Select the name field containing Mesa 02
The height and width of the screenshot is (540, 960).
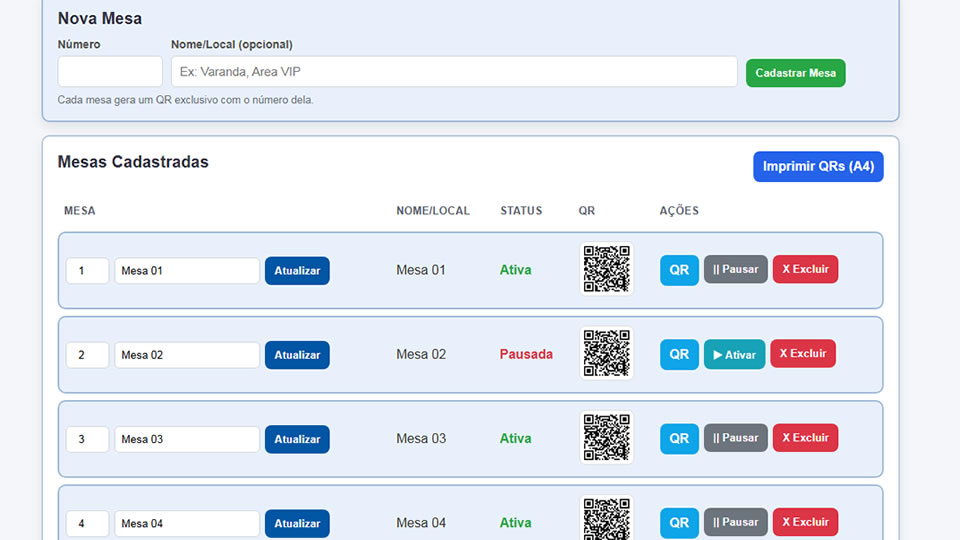(187, 355)
